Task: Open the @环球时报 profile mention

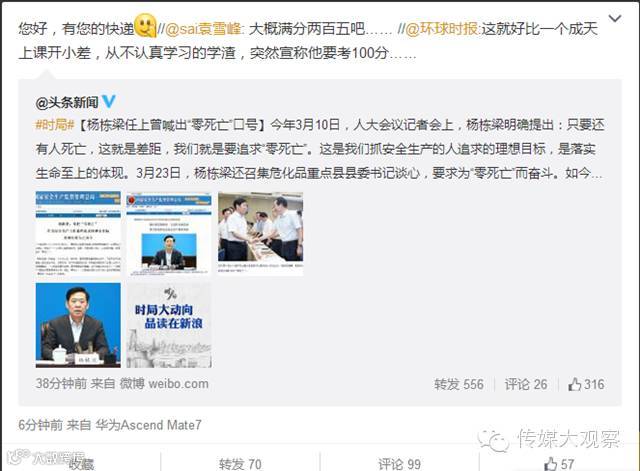Action: [442, 29]
